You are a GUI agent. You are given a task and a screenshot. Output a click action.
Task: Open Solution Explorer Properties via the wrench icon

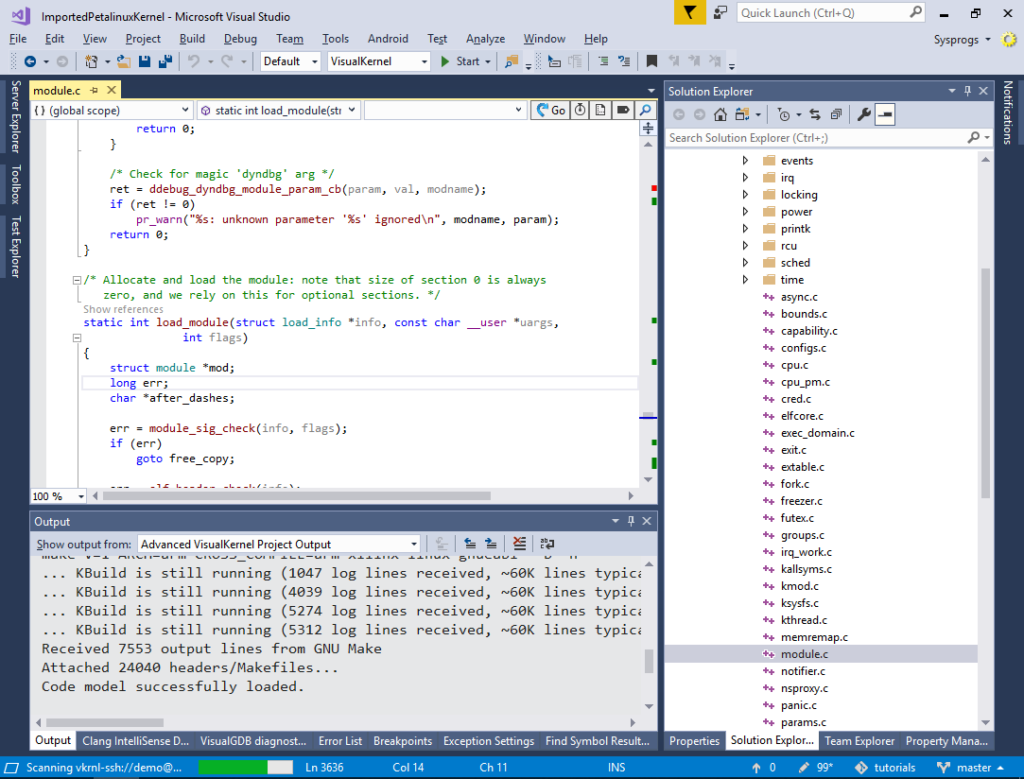point(863,113)
